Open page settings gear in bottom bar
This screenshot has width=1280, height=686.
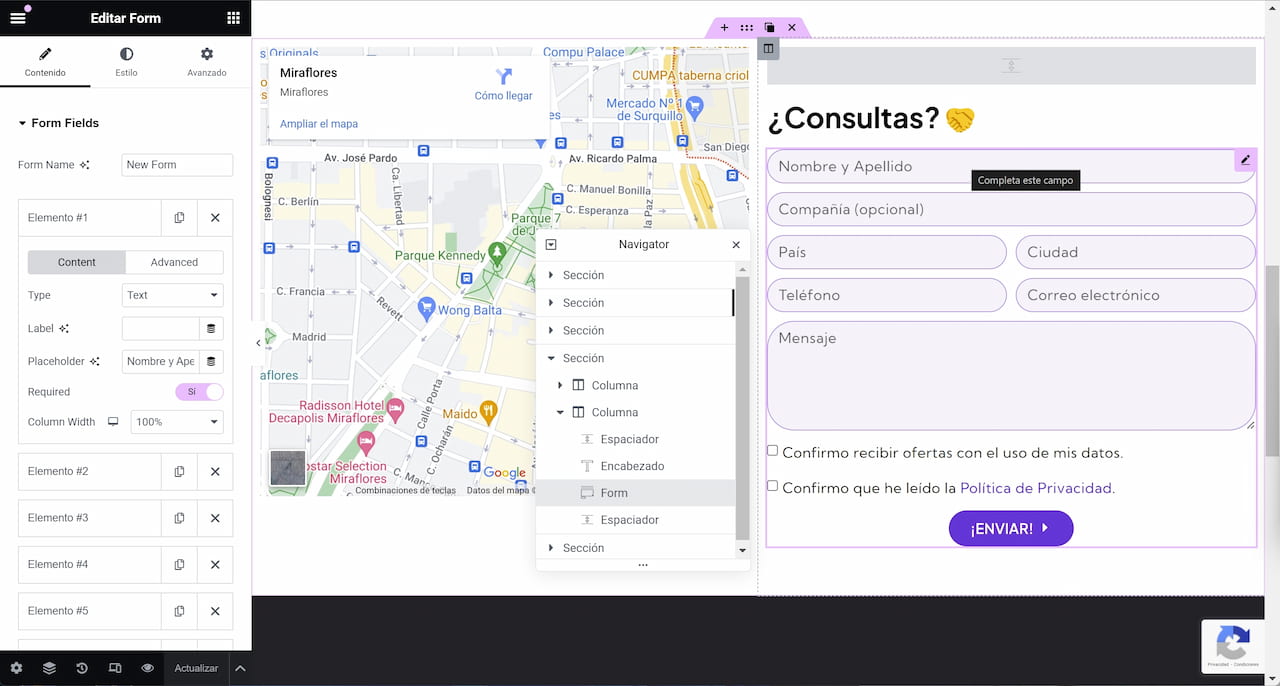point(16,668)
